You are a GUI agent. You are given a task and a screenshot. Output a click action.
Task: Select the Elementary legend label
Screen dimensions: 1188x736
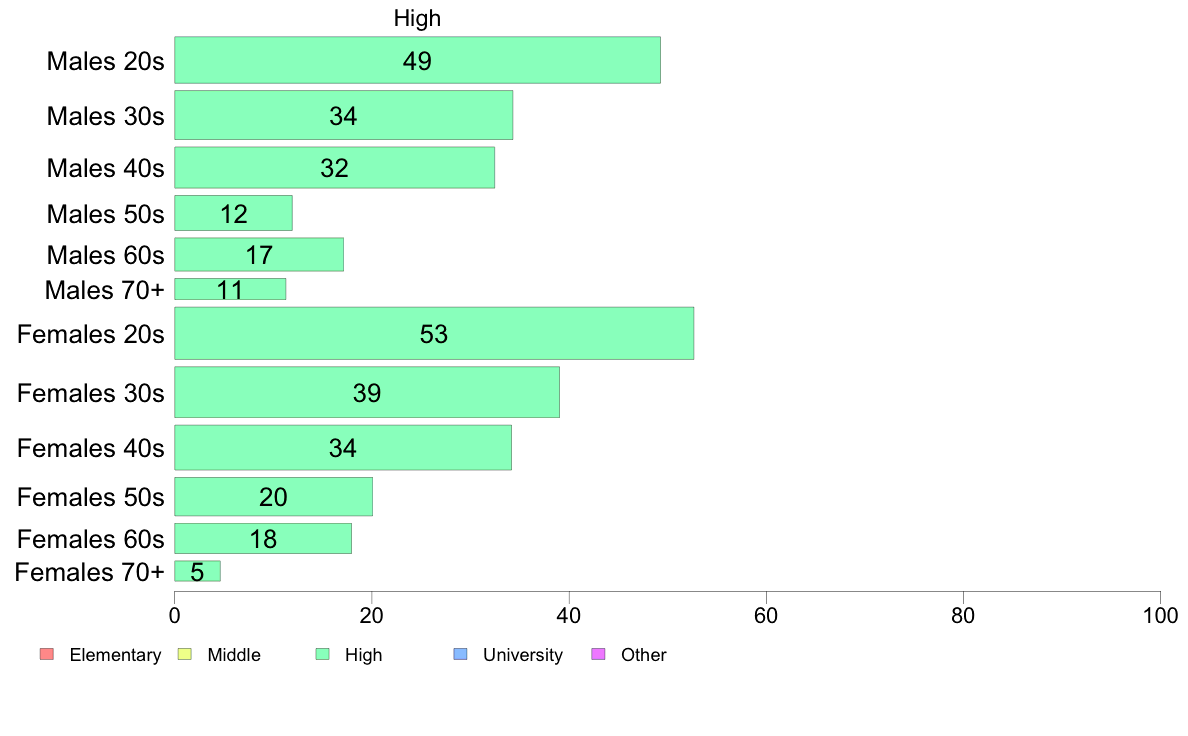115,655
